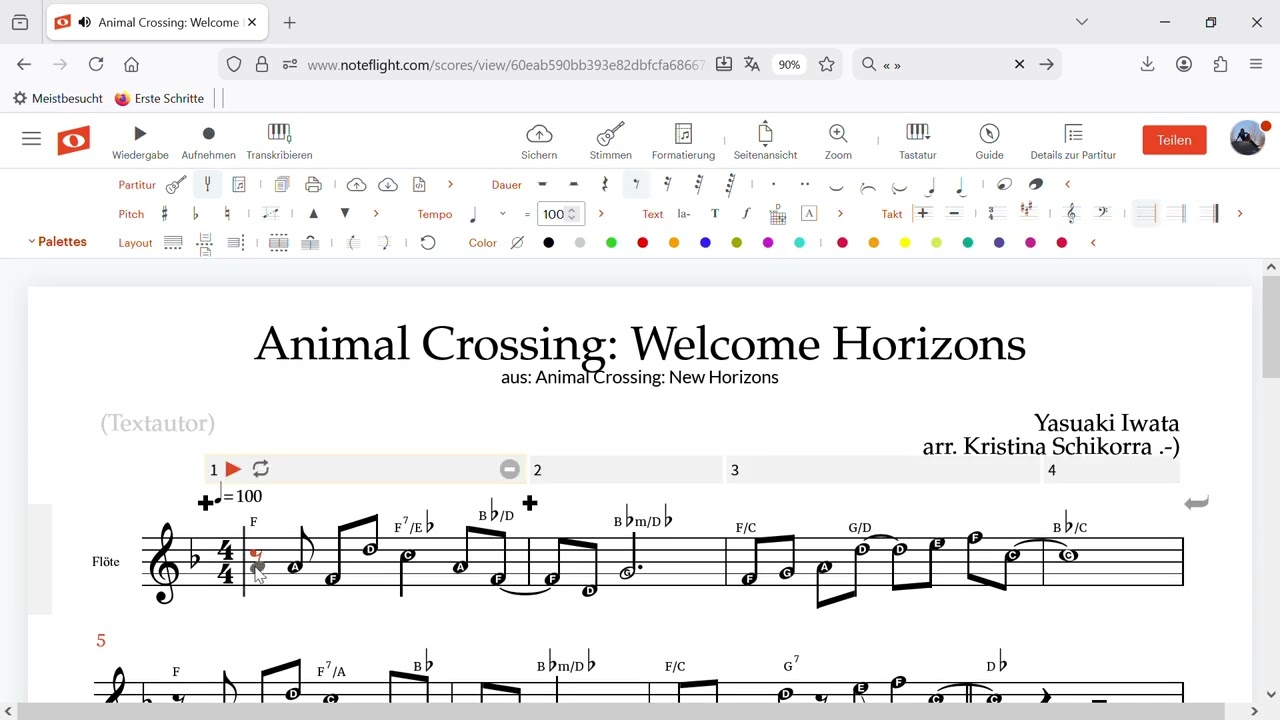Click the cloud upload icon in Partitur row
This screenshot has width=1280, height=720.
coord(356,185)
